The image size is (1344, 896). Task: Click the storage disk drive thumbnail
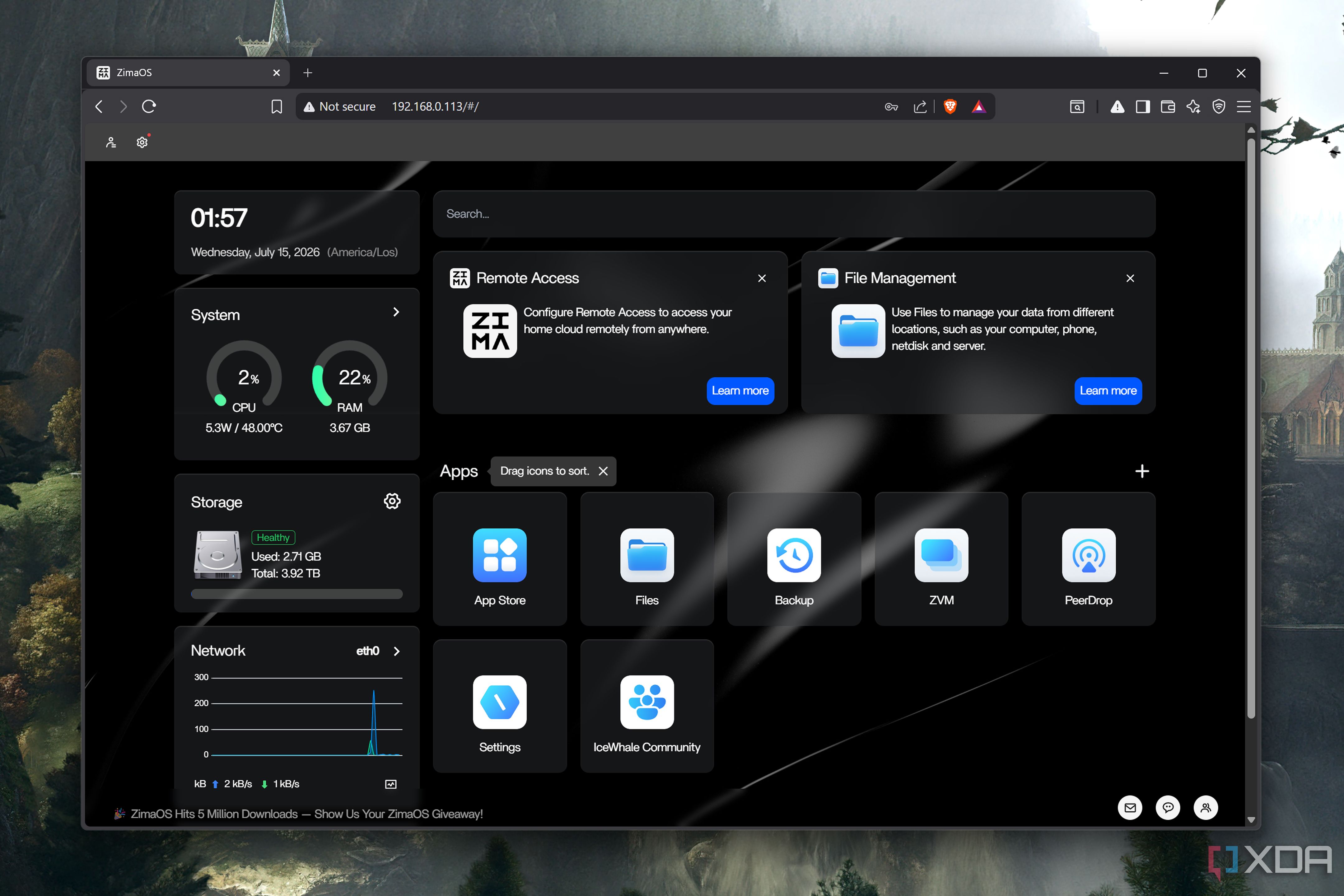pos(217,555)
